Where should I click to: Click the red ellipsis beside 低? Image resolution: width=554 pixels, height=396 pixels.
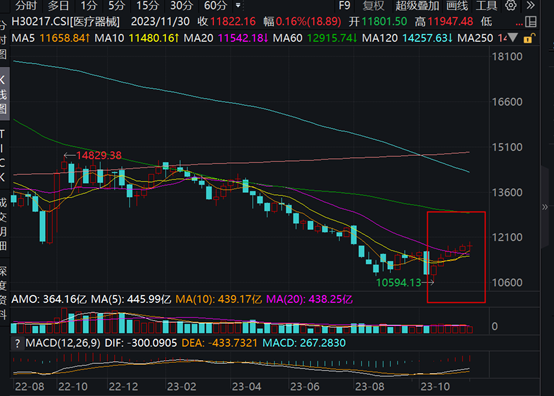click(x=519, y=23)
